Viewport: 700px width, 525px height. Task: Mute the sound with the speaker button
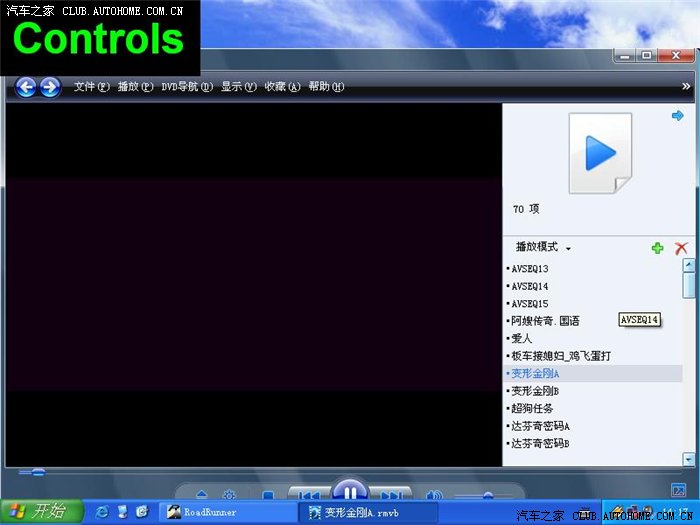click(434, 495)
